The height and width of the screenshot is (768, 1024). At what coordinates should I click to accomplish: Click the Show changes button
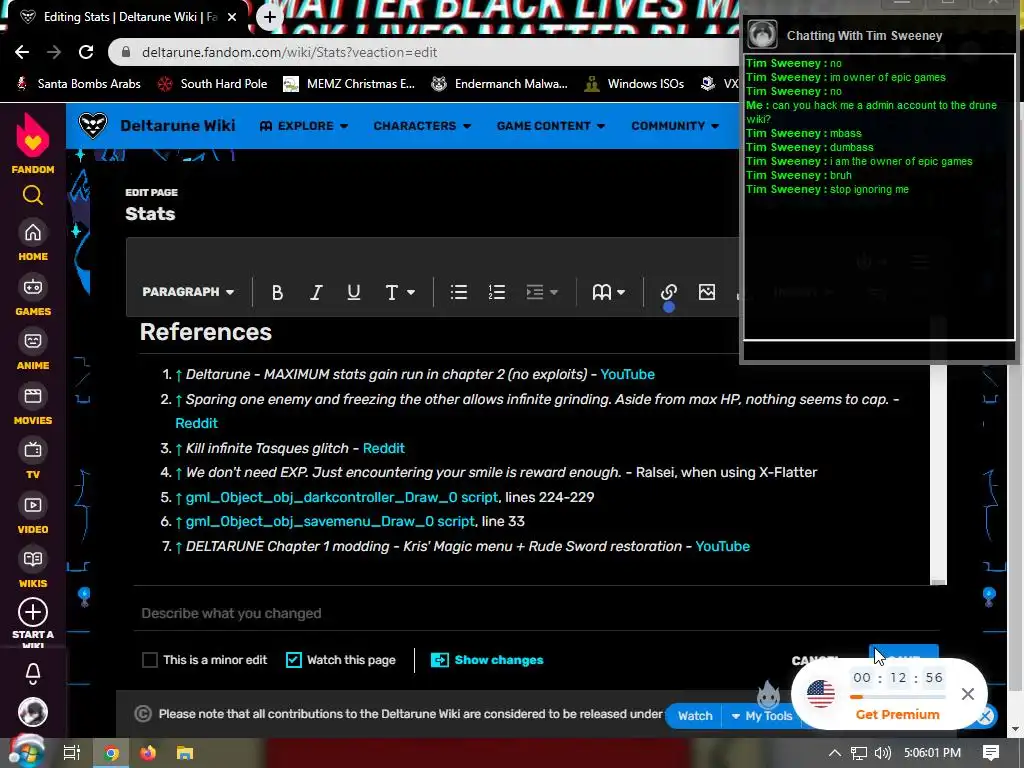[487, 660]
